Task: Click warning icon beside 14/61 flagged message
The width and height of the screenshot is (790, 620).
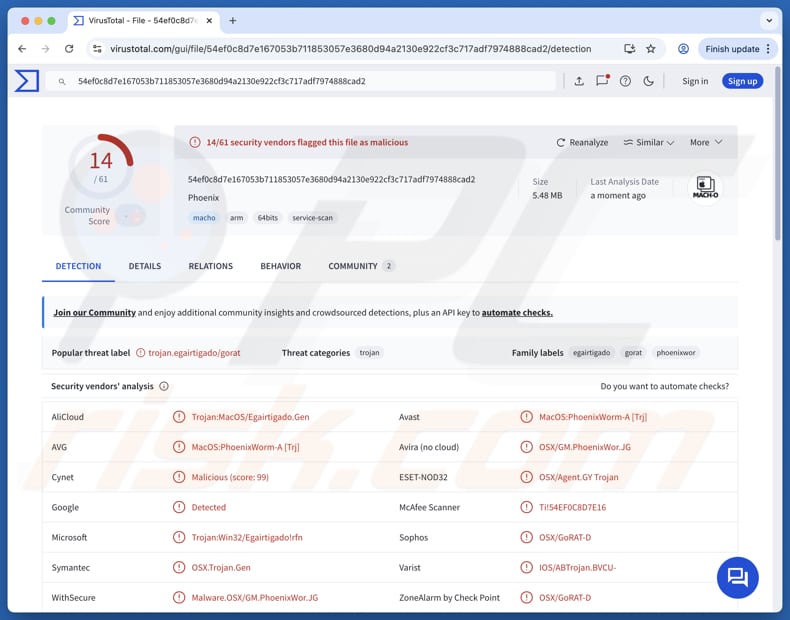Action: pos(195,143)
